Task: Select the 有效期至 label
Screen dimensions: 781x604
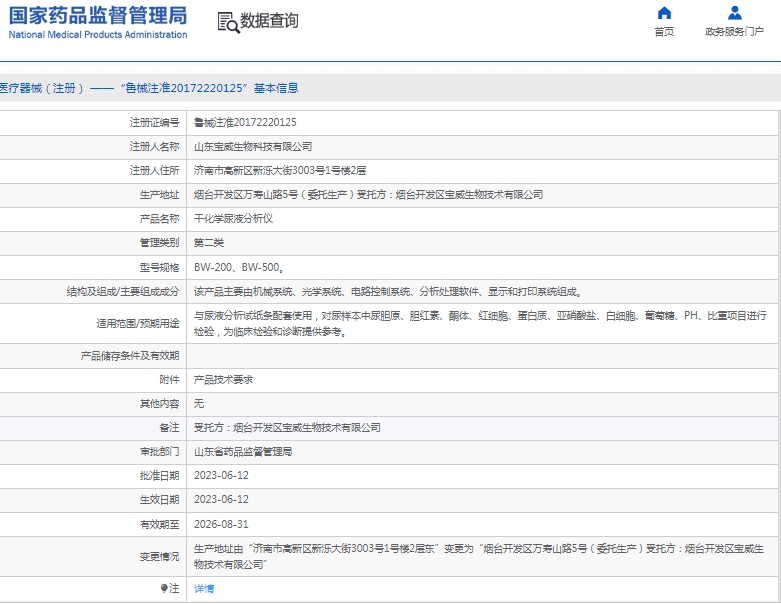Action: pyautogui.click(x=159, y=524)
